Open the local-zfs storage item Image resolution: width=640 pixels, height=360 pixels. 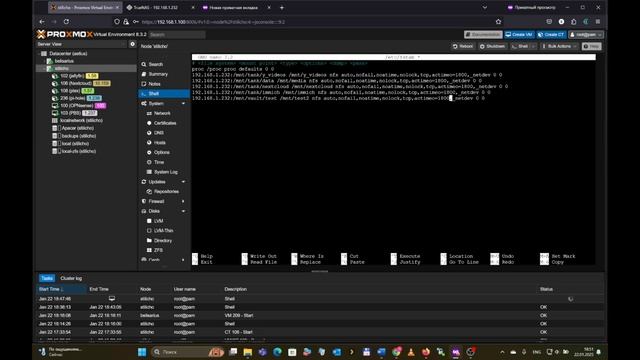point(79,151)
